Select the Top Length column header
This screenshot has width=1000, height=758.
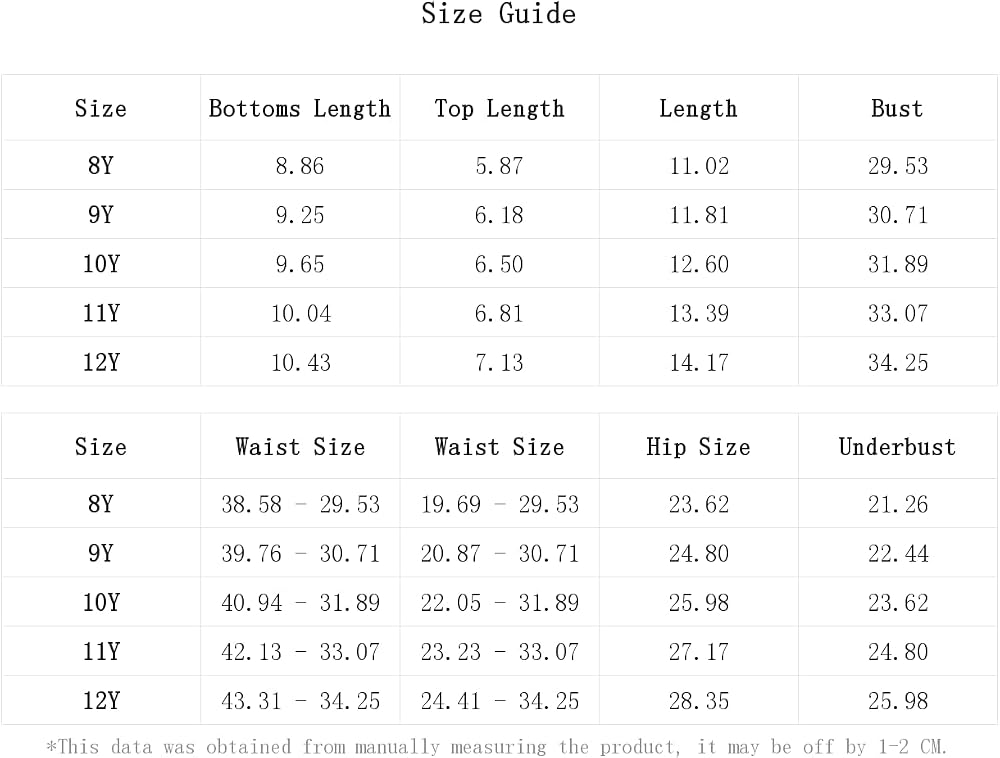[x=499, y=108]
